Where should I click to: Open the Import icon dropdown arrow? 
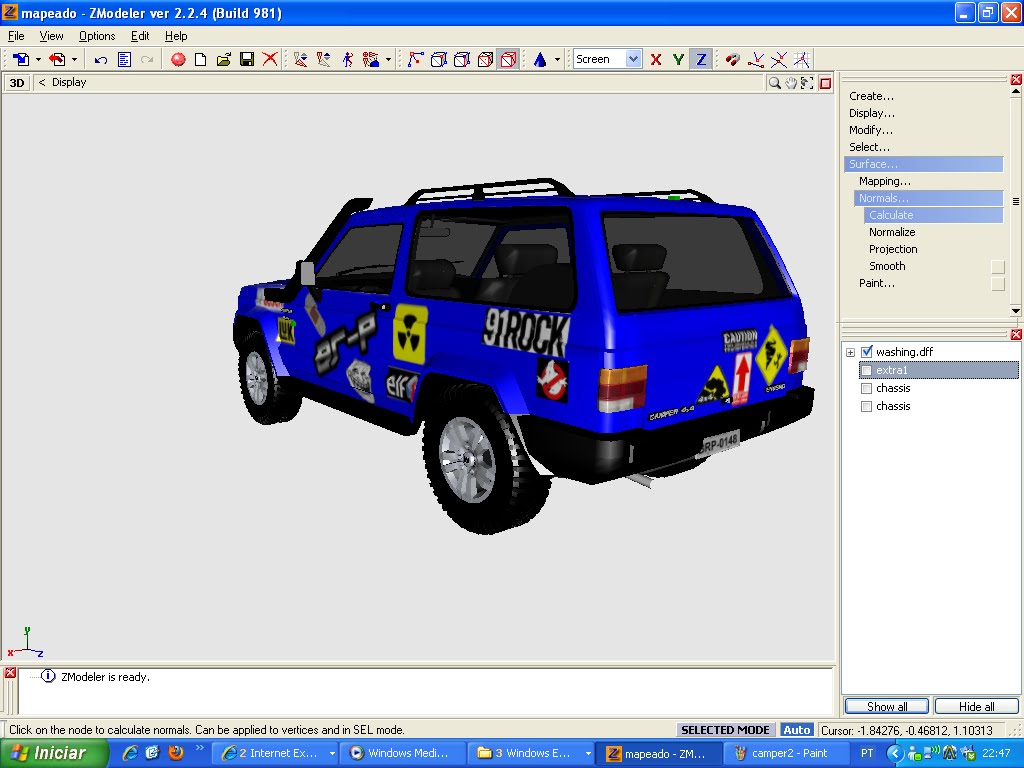point(39,59)
